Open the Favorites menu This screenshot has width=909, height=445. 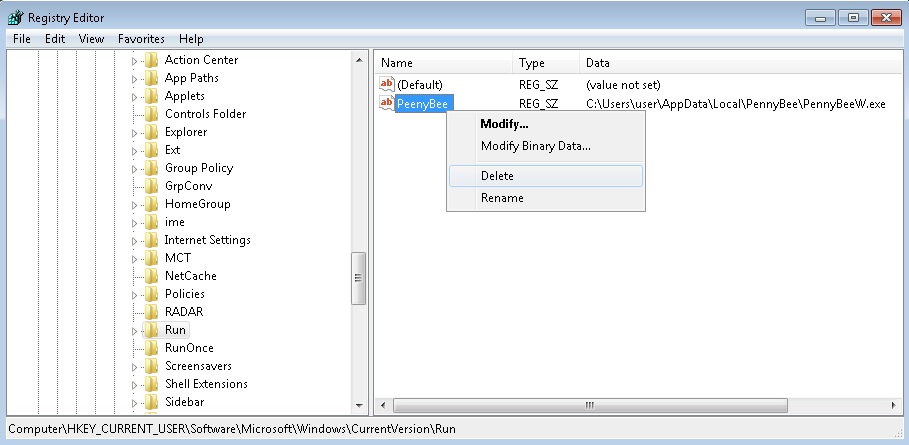[x=141, y=39]
